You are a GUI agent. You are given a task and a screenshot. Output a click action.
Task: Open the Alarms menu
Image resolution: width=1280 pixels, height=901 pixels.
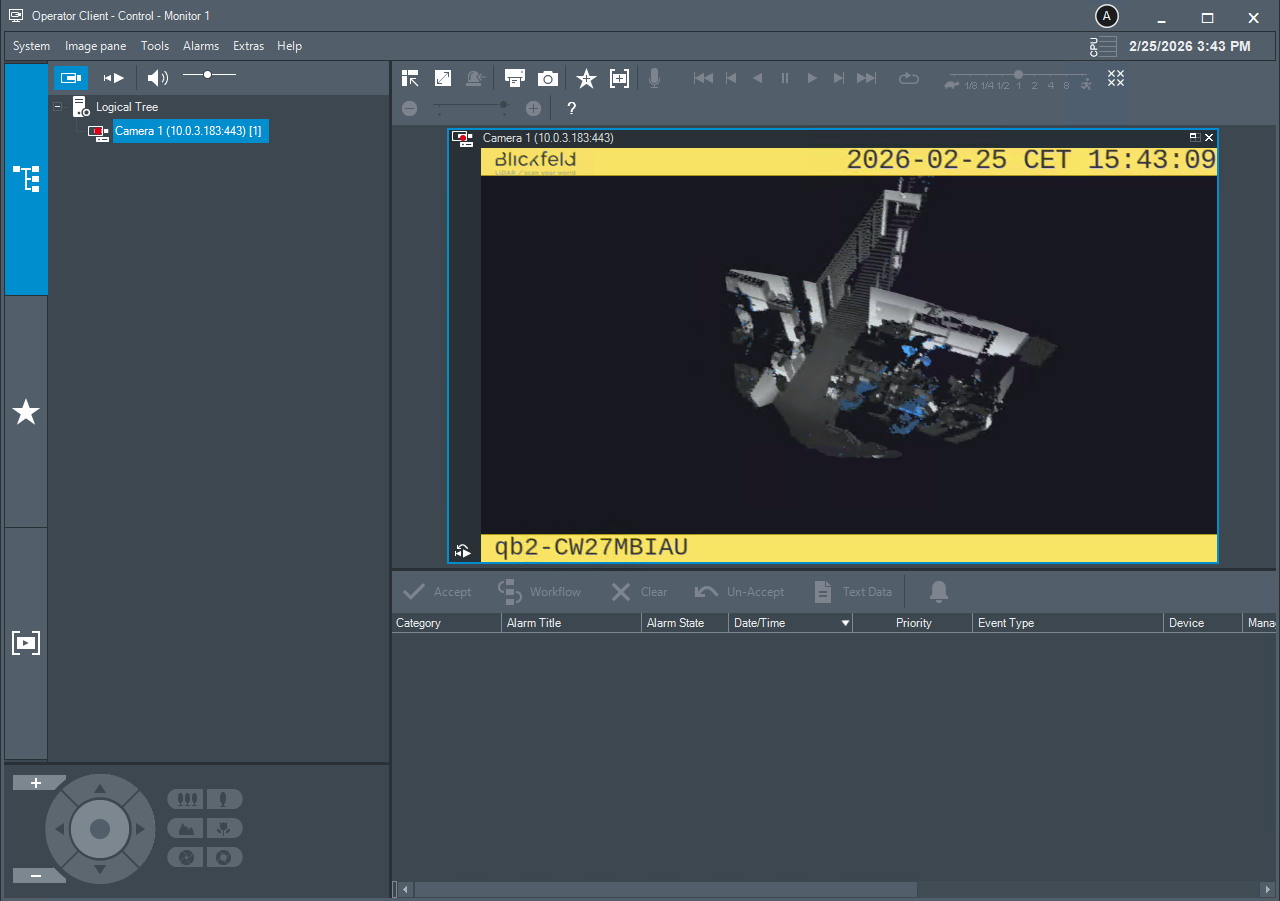(x=201, y=46)
